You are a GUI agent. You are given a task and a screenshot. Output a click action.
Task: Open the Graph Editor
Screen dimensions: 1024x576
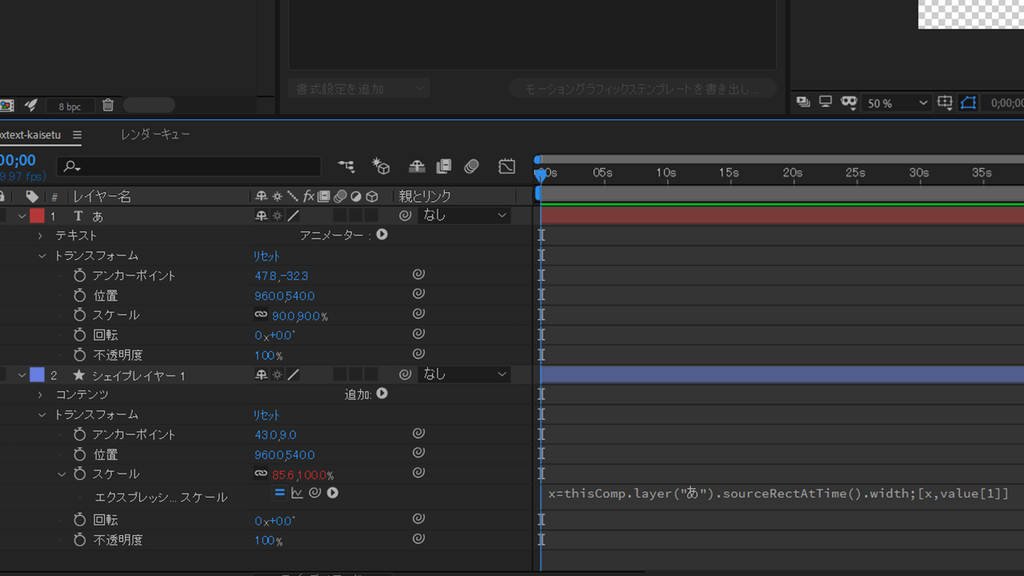[507, 167]
